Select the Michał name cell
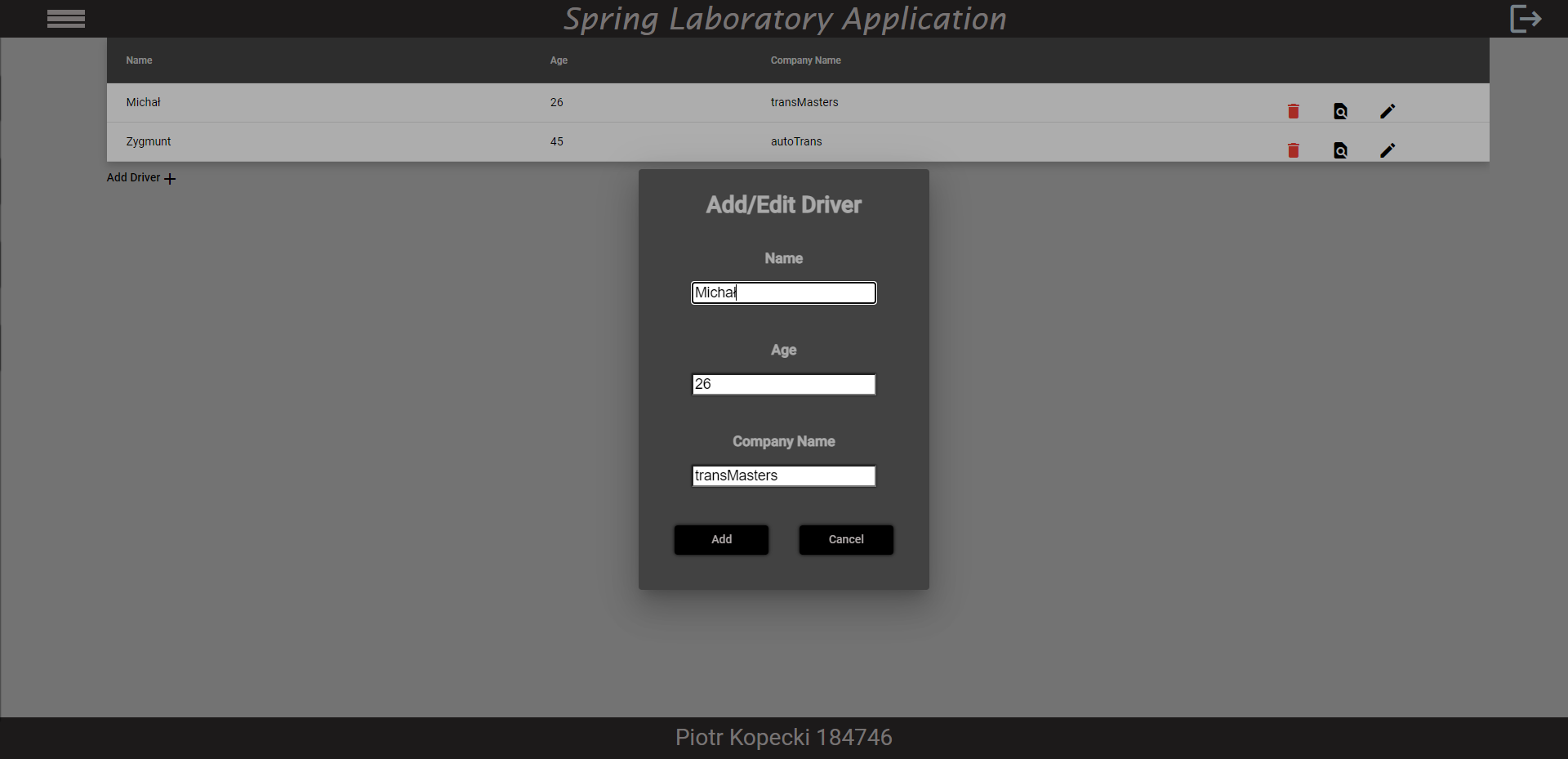The width and height of the screenshot is (1568, 759). click(143, 102)
